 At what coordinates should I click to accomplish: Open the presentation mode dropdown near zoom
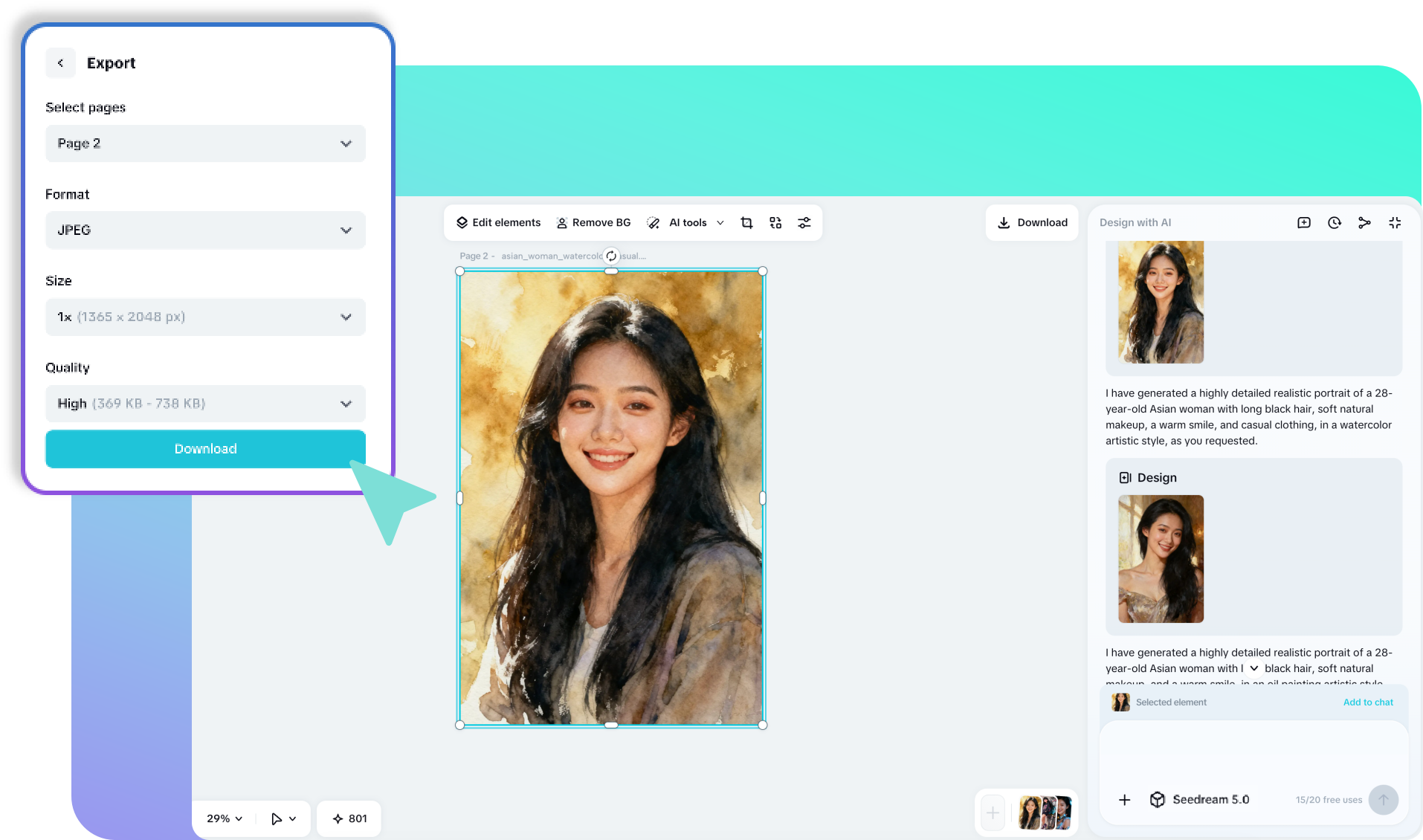click(282, 818)
